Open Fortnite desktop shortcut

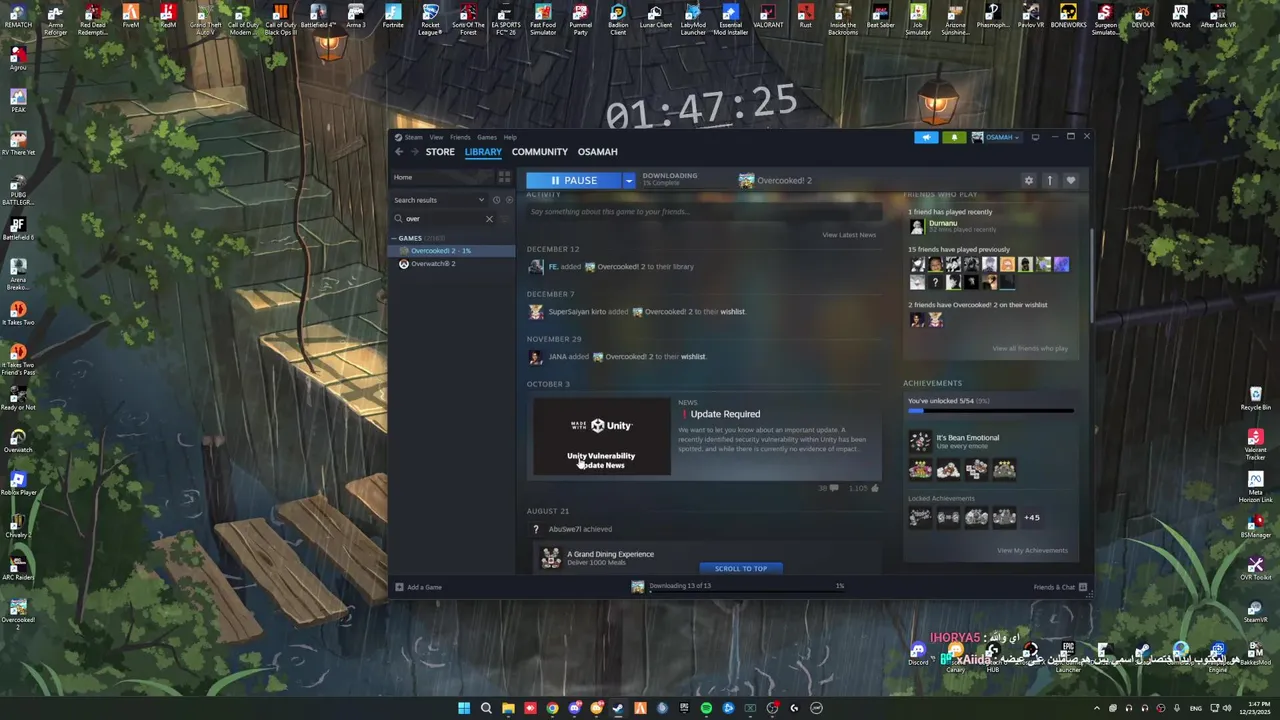[x=393, y=19]
